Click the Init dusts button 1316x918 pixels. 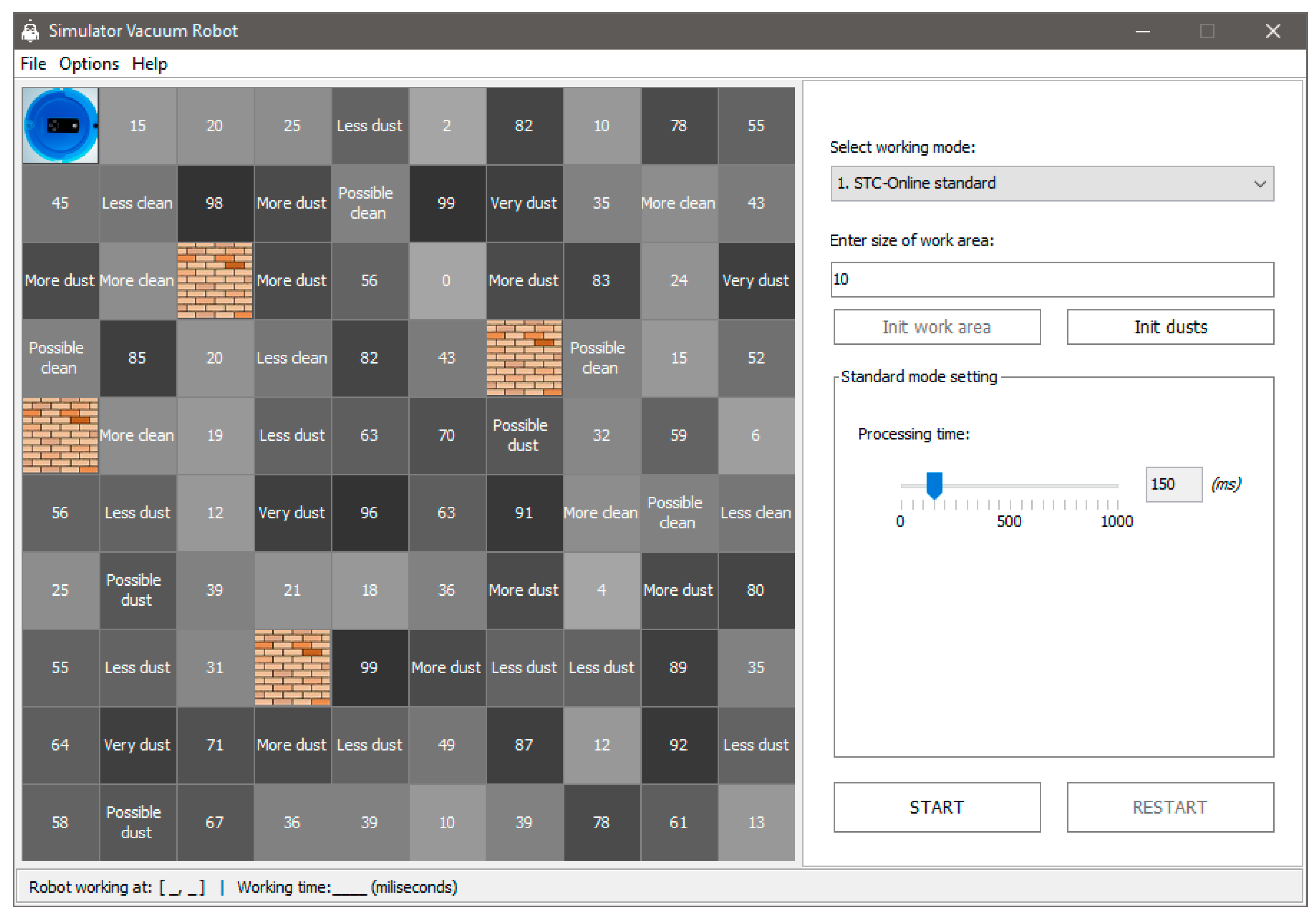(1170, 327)
